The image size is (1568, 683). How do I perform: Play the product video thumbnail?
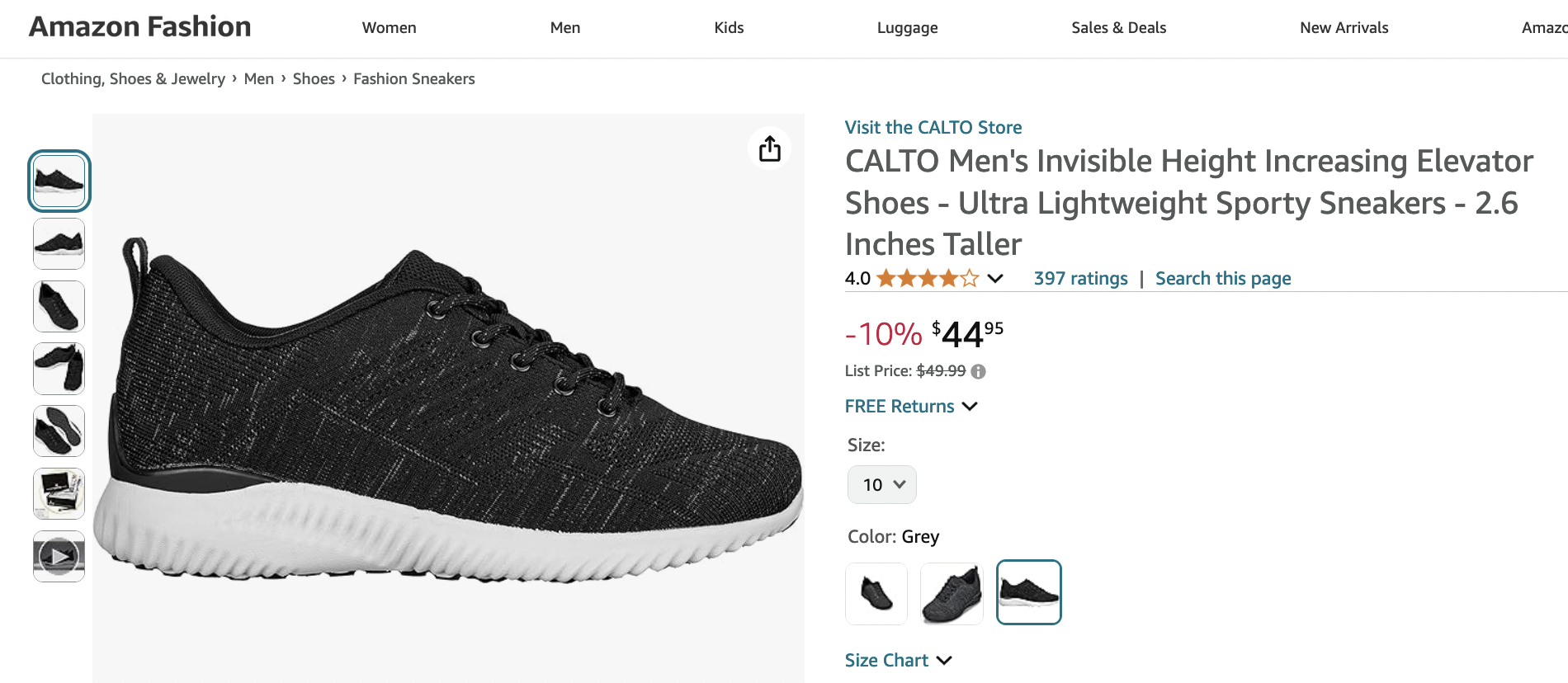tap(59, 556)
